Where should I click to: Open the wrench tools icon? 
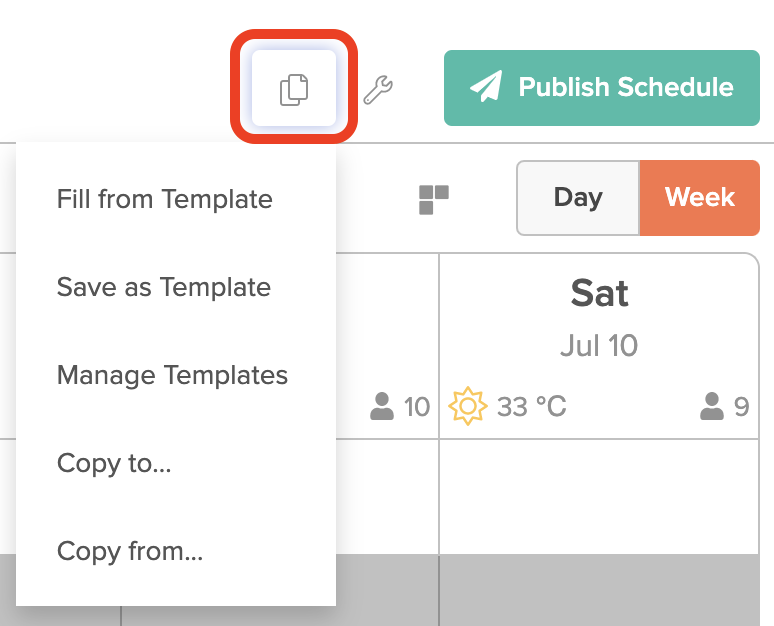point(378,90)
